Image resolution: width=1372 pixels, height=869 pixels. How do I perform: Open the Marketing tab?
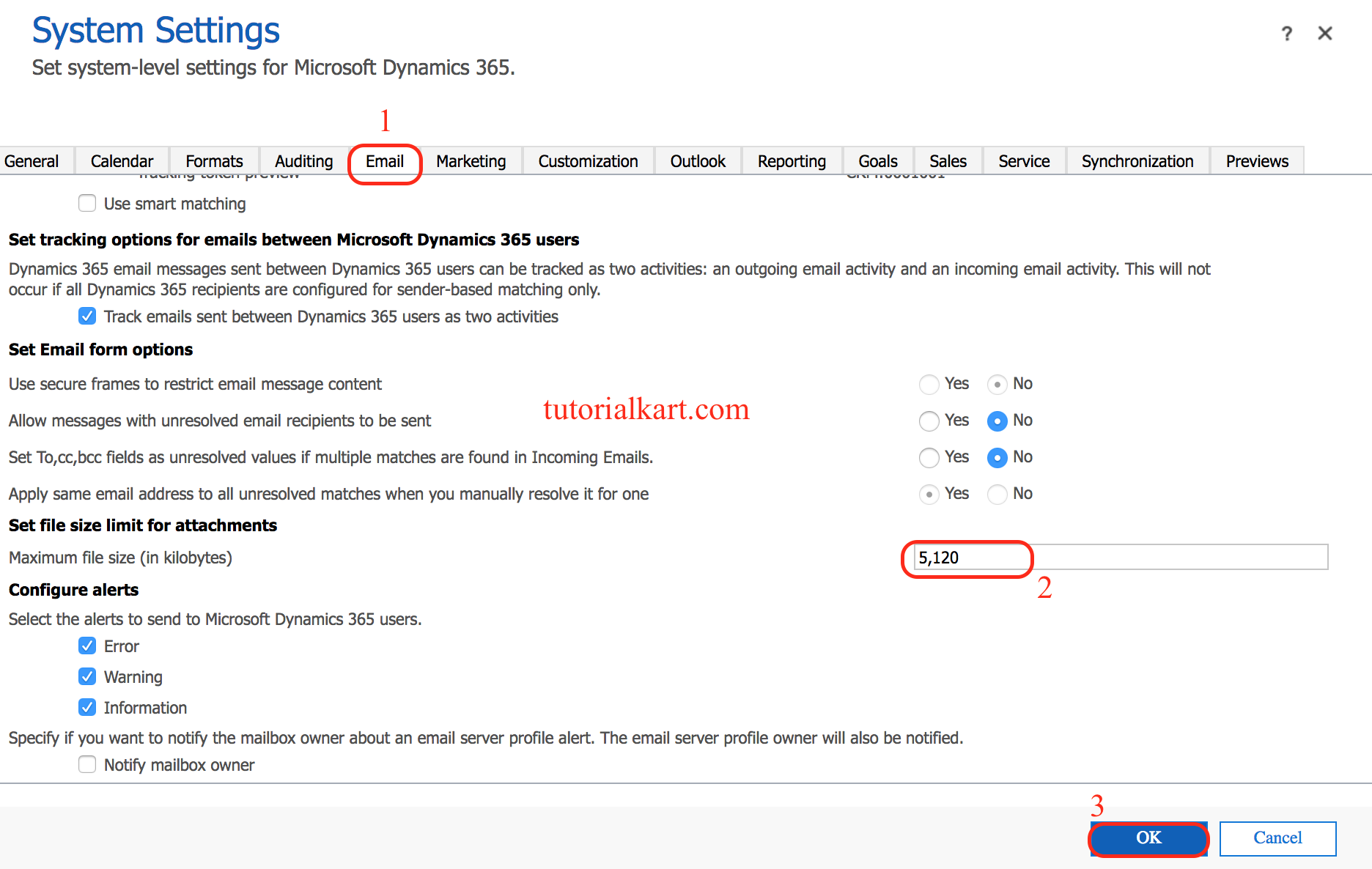point(471,160)
